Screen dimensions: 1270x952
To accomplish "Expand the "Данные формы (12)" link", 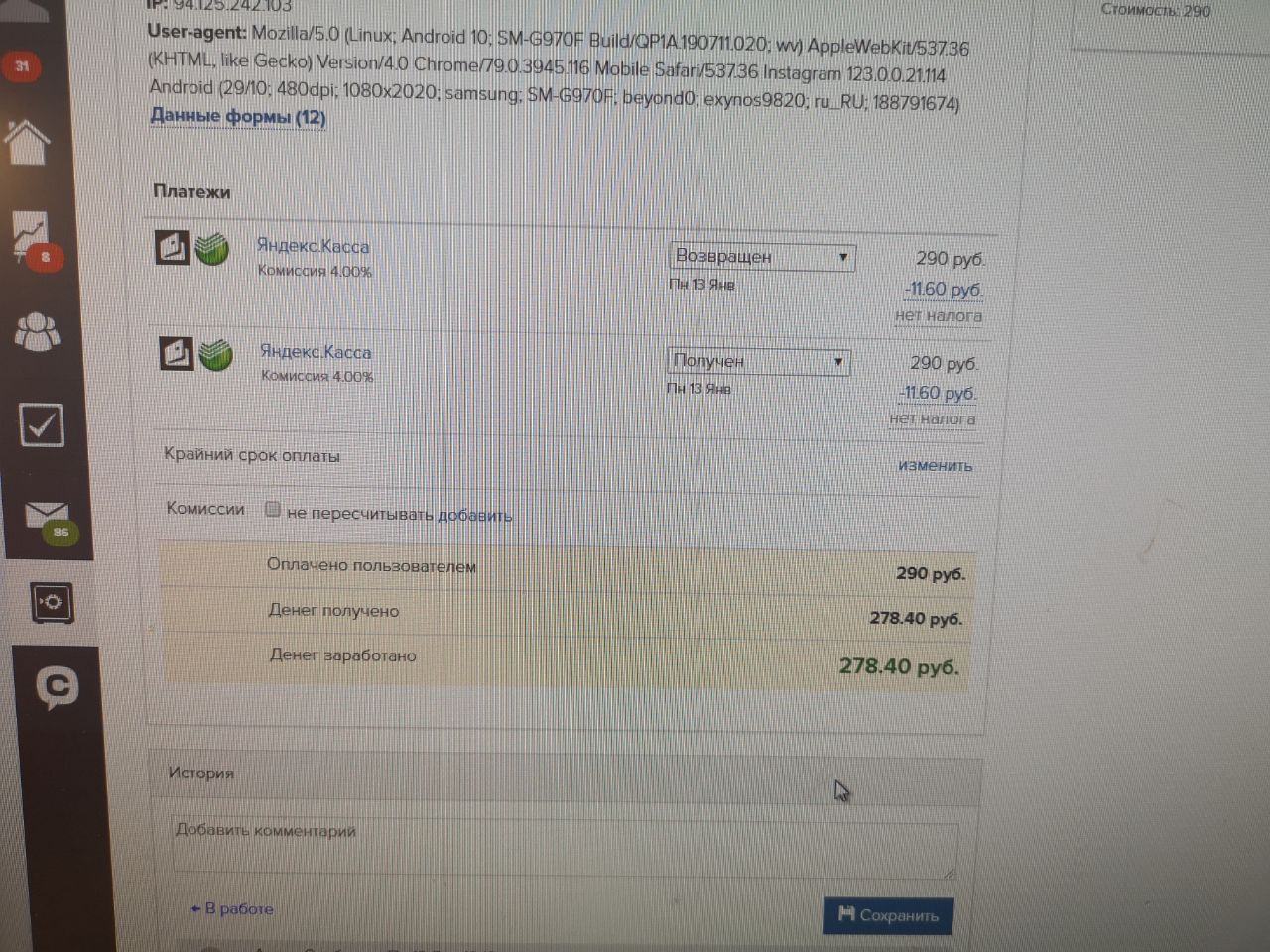I will (x=238, y=116).
